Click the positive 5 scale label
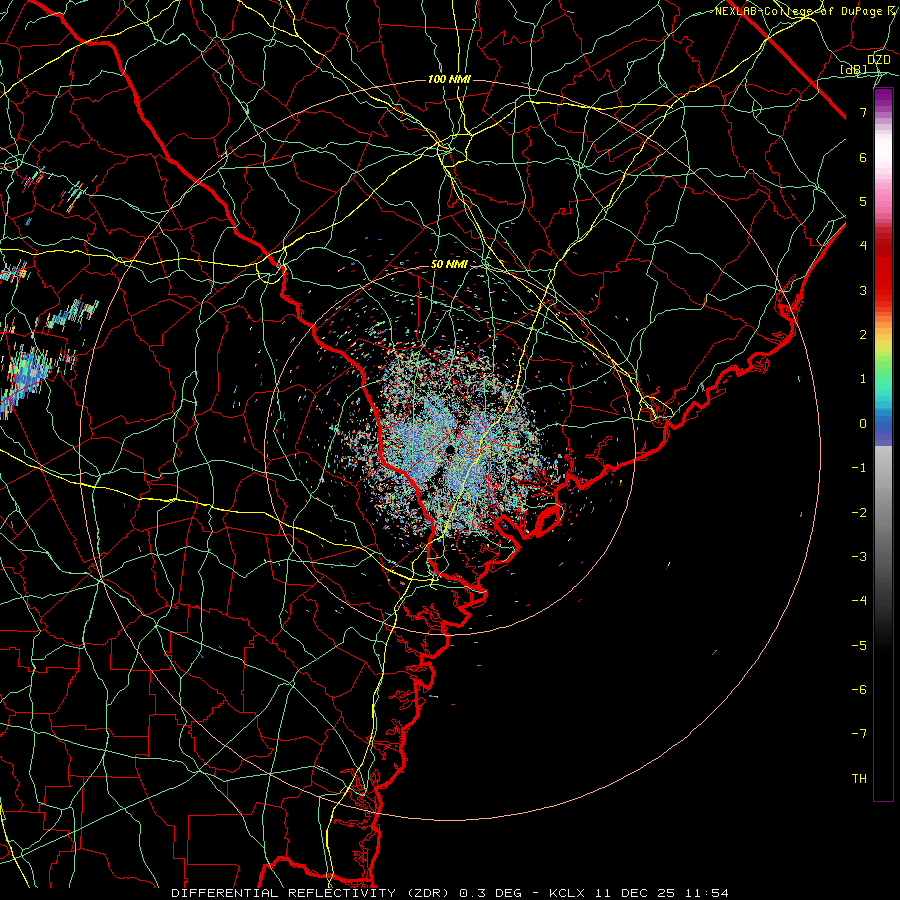This screenshot has height=900, width=900. [863, 201]
